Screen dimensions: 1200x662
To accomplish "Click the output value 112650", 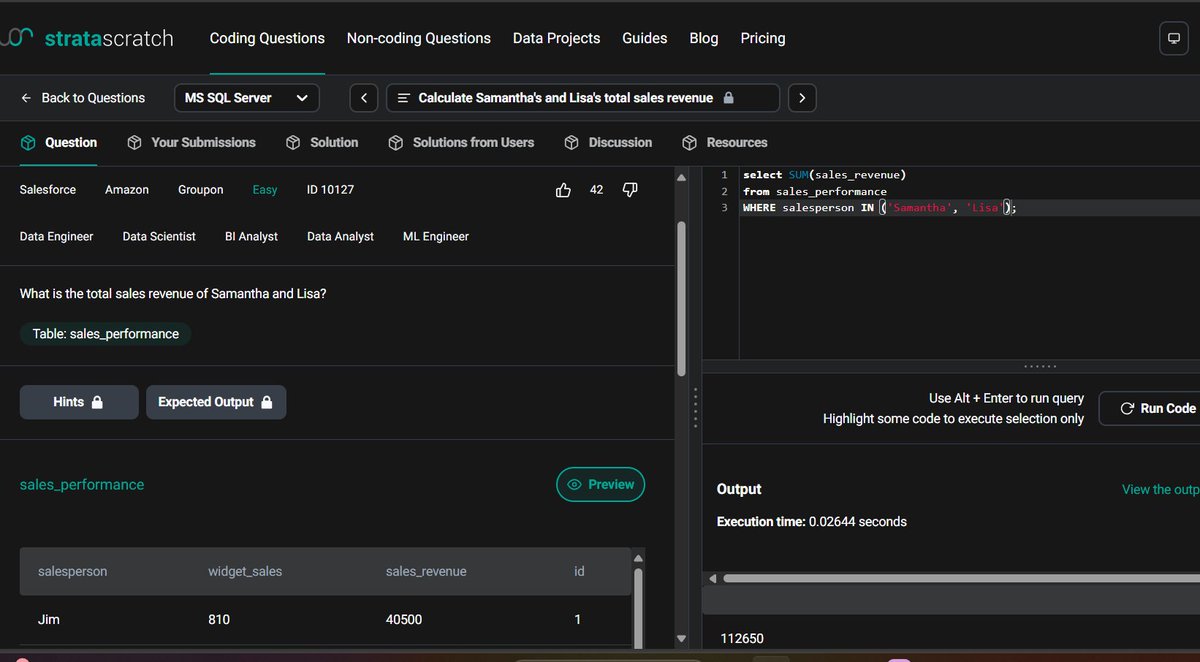I will click(742, 638).
